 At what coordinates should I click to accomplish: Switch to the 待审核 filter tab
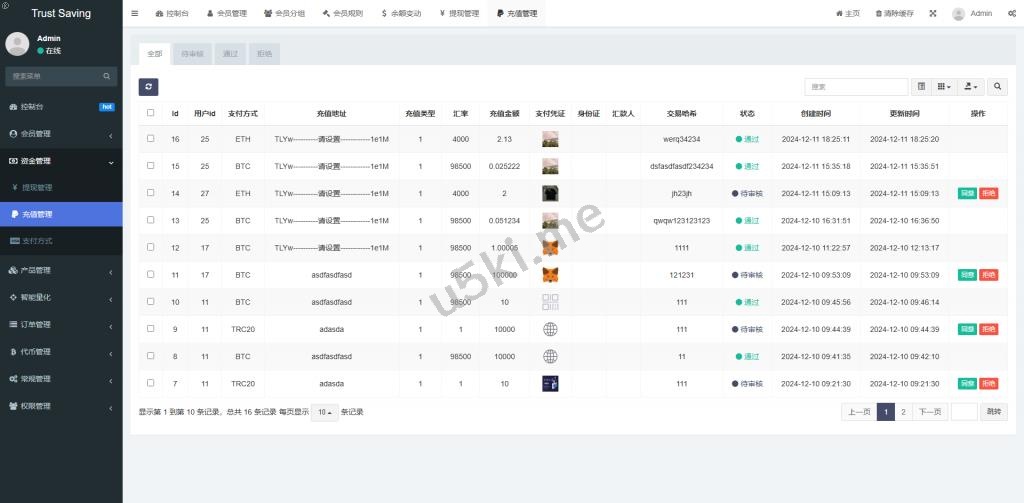(190, 54)
